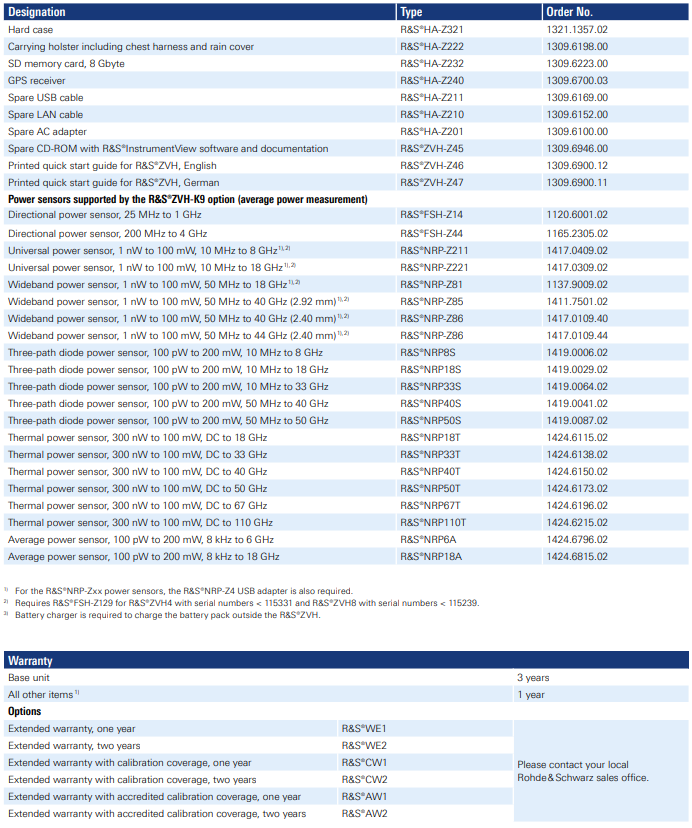
Task: Click type R&S WE2
Action: coord(364,746)
